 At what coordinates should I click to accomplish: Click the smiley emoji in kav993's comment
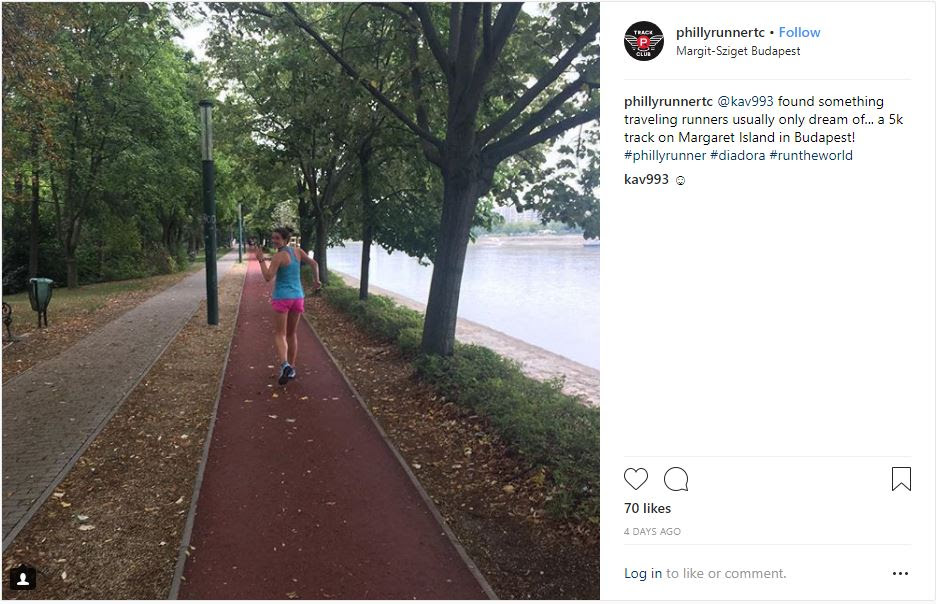[x=680, y=180]
